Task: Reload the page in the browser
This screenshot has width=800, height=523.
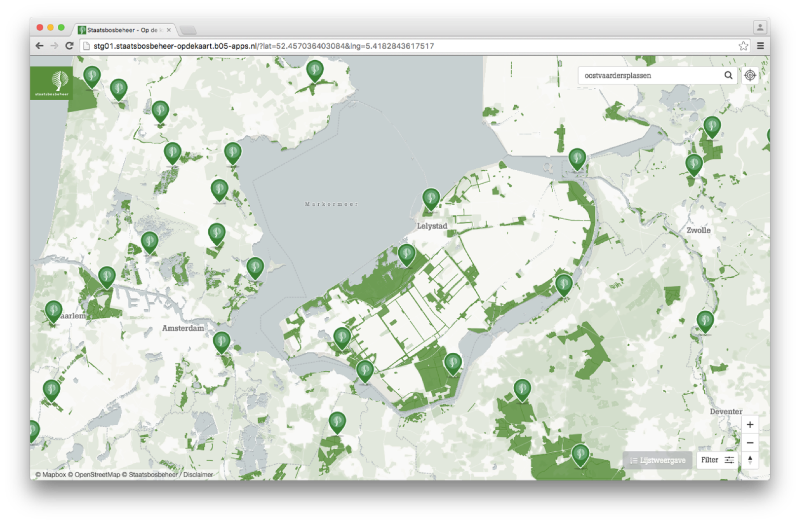Action: click(x=69, y=46)
